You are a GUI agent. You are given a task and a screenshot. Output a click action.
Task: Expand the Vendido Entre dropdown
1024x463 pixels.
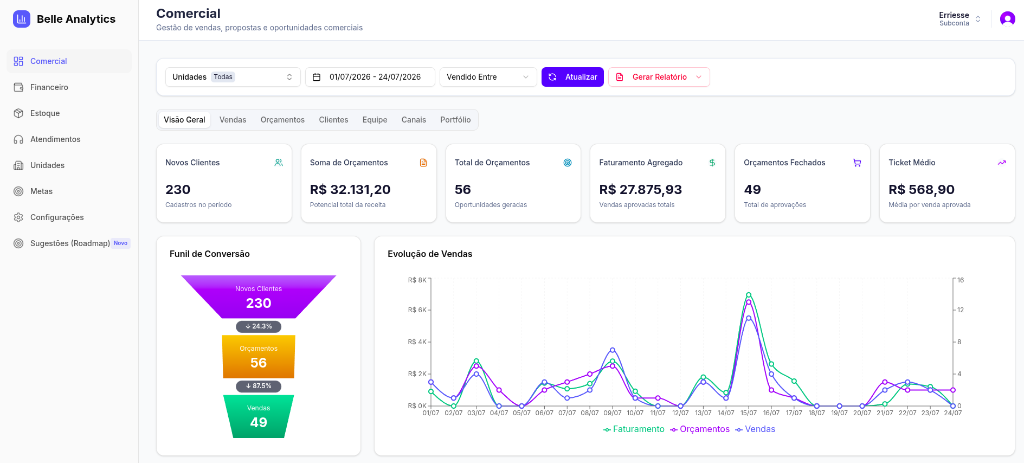488,77
